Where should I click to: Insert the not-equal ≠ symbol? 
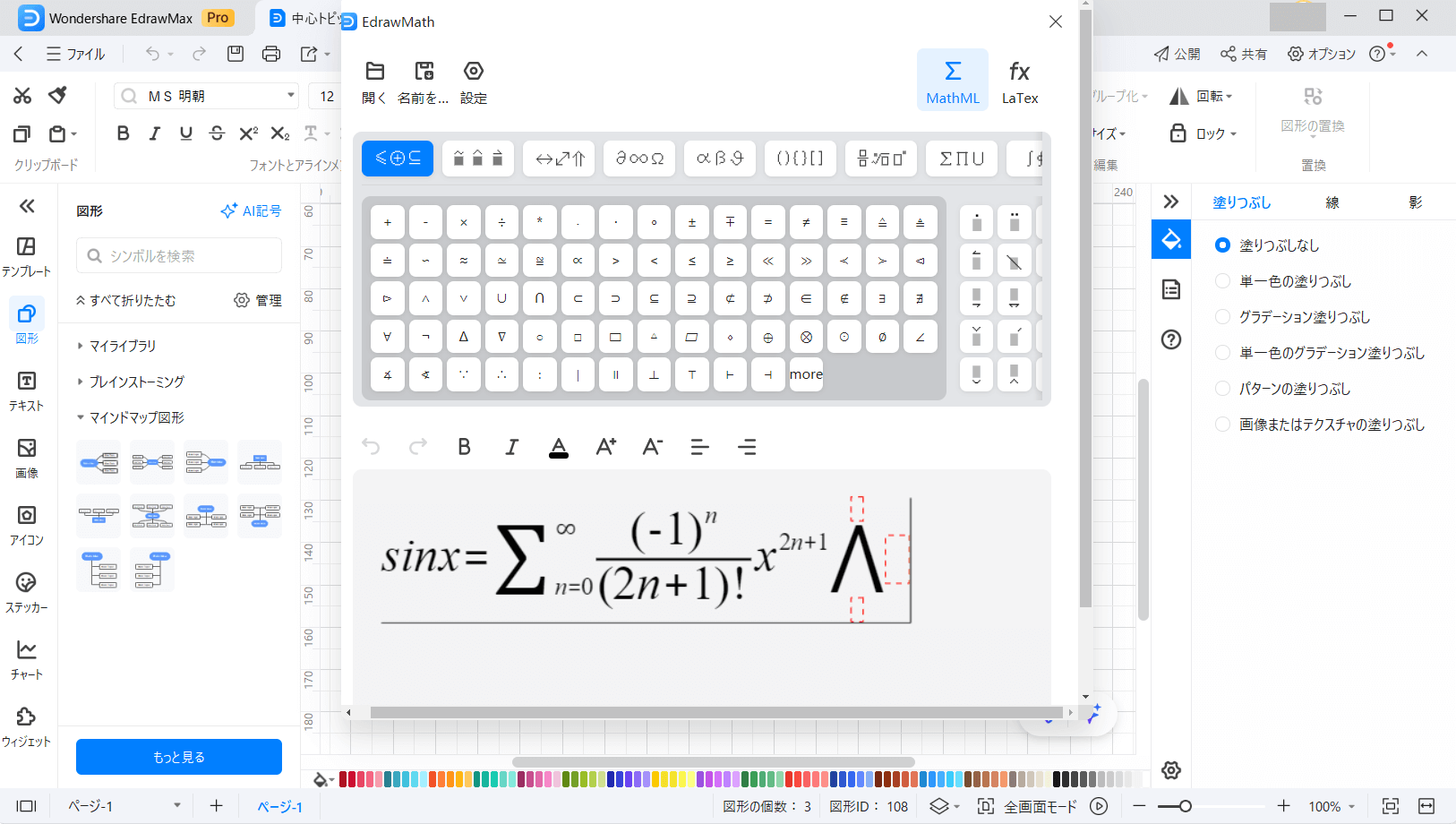click(806, 222)
